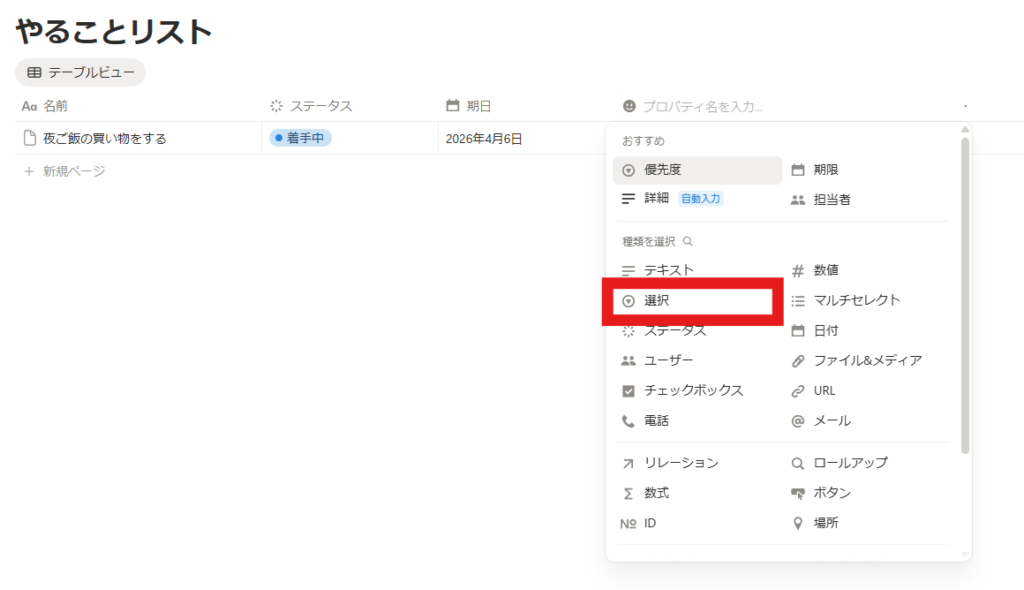Choose the 場所 pin icon property type
Screen dimensions: 1024x590
pyautogui.click(x=798, y=523)
